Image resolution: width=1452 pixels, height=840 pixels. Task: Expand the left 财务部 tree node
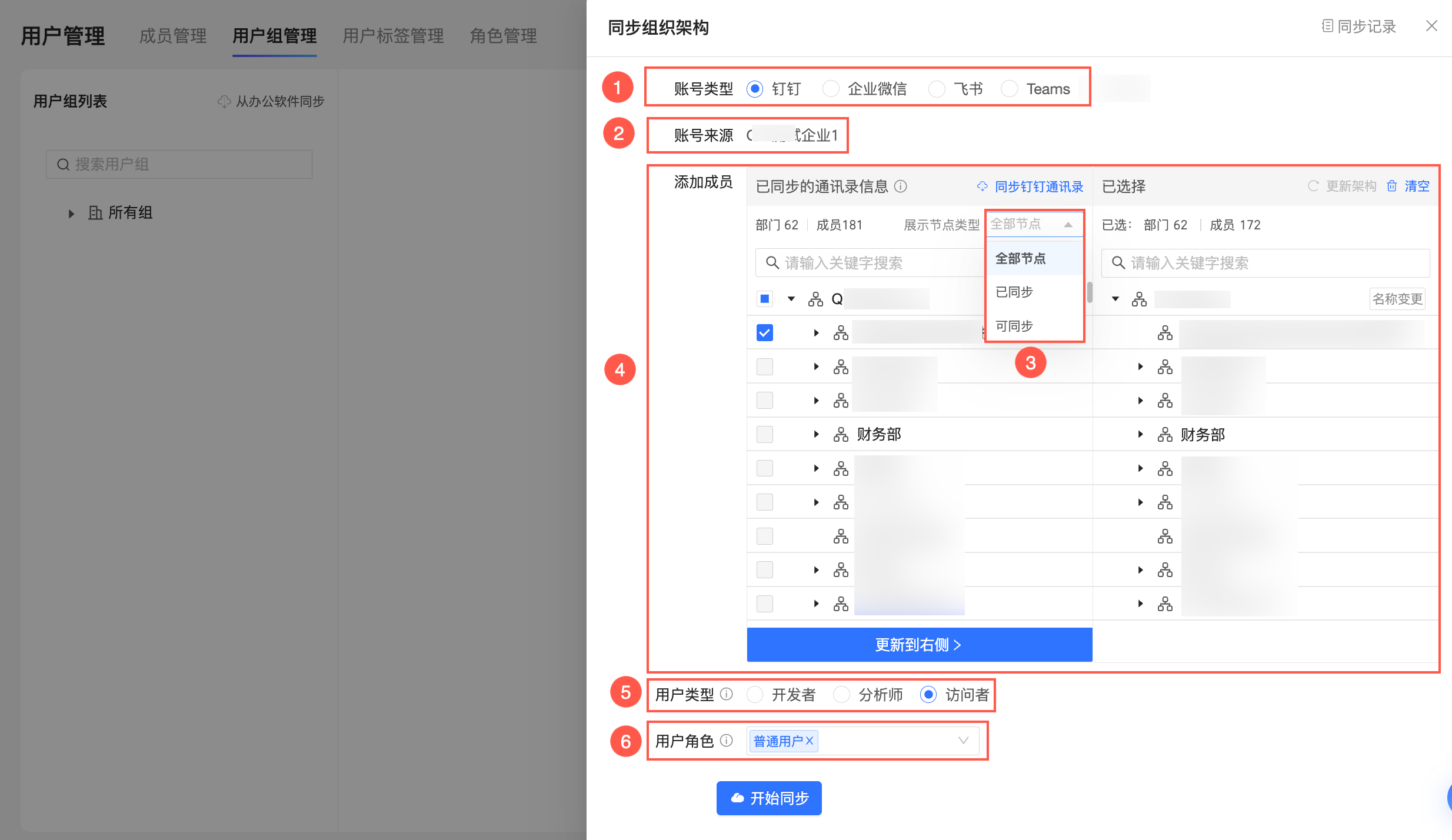click(816, 435)
